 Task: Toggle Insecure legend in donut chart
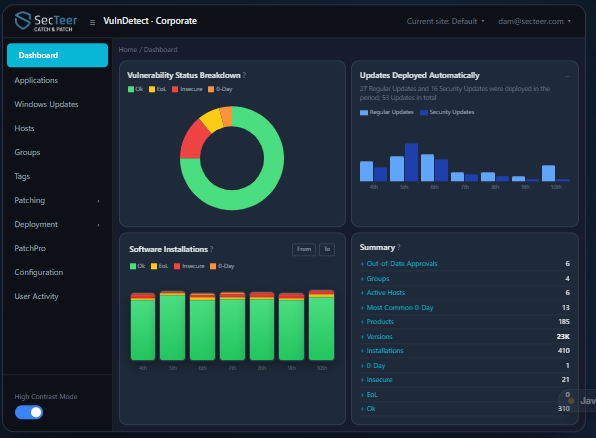[187, 89]
